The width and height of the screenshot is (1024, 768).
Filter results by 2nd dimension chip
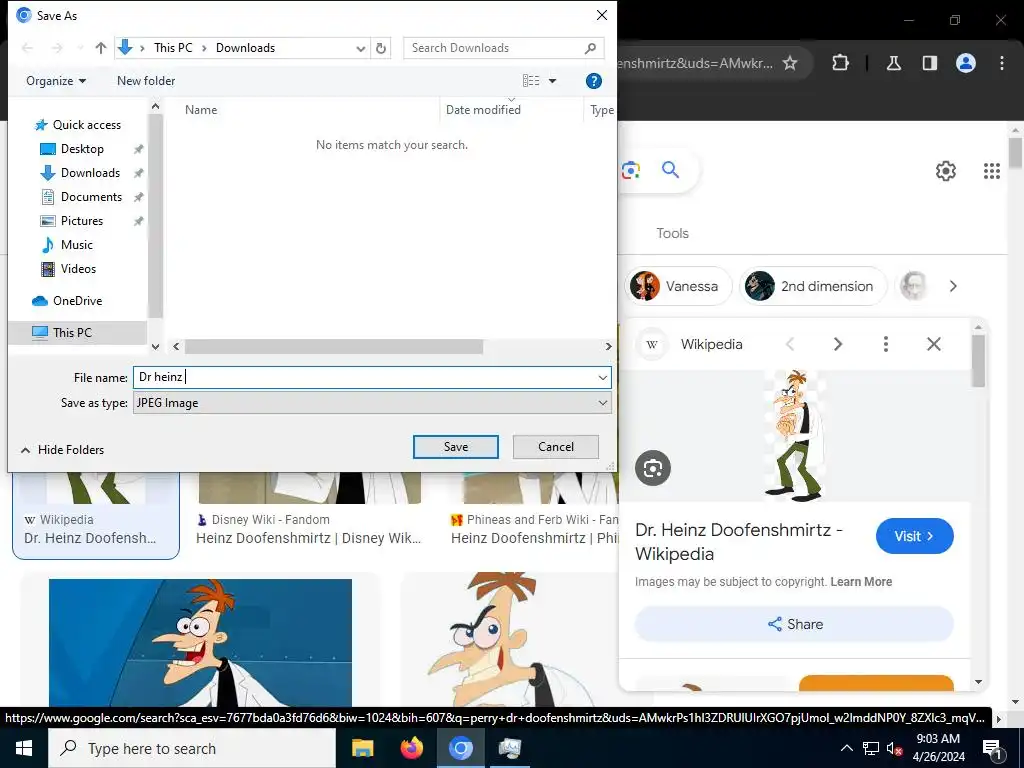tap(814, 286)
